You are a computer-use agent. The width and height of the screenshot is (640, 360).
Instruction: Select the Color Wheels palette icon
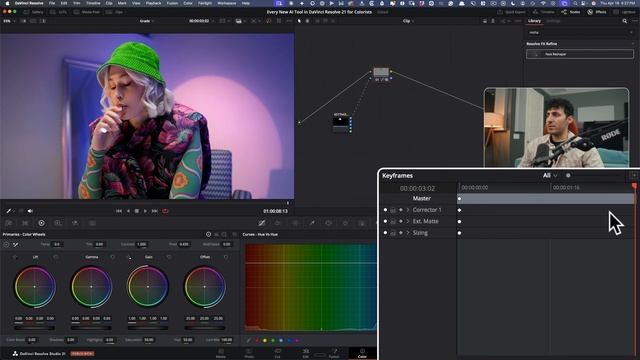click(x=41, y=223)
